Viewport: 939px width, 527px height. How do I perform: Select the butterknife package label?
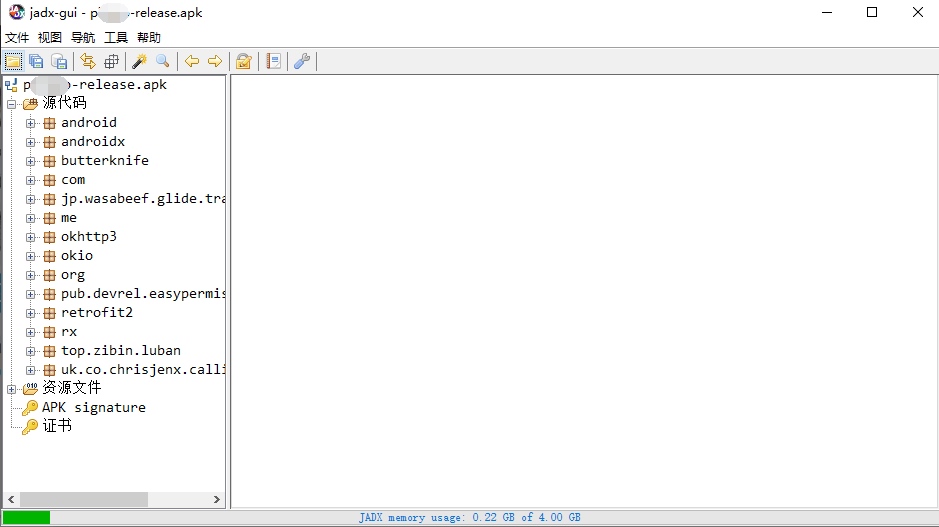pos(105,160)
